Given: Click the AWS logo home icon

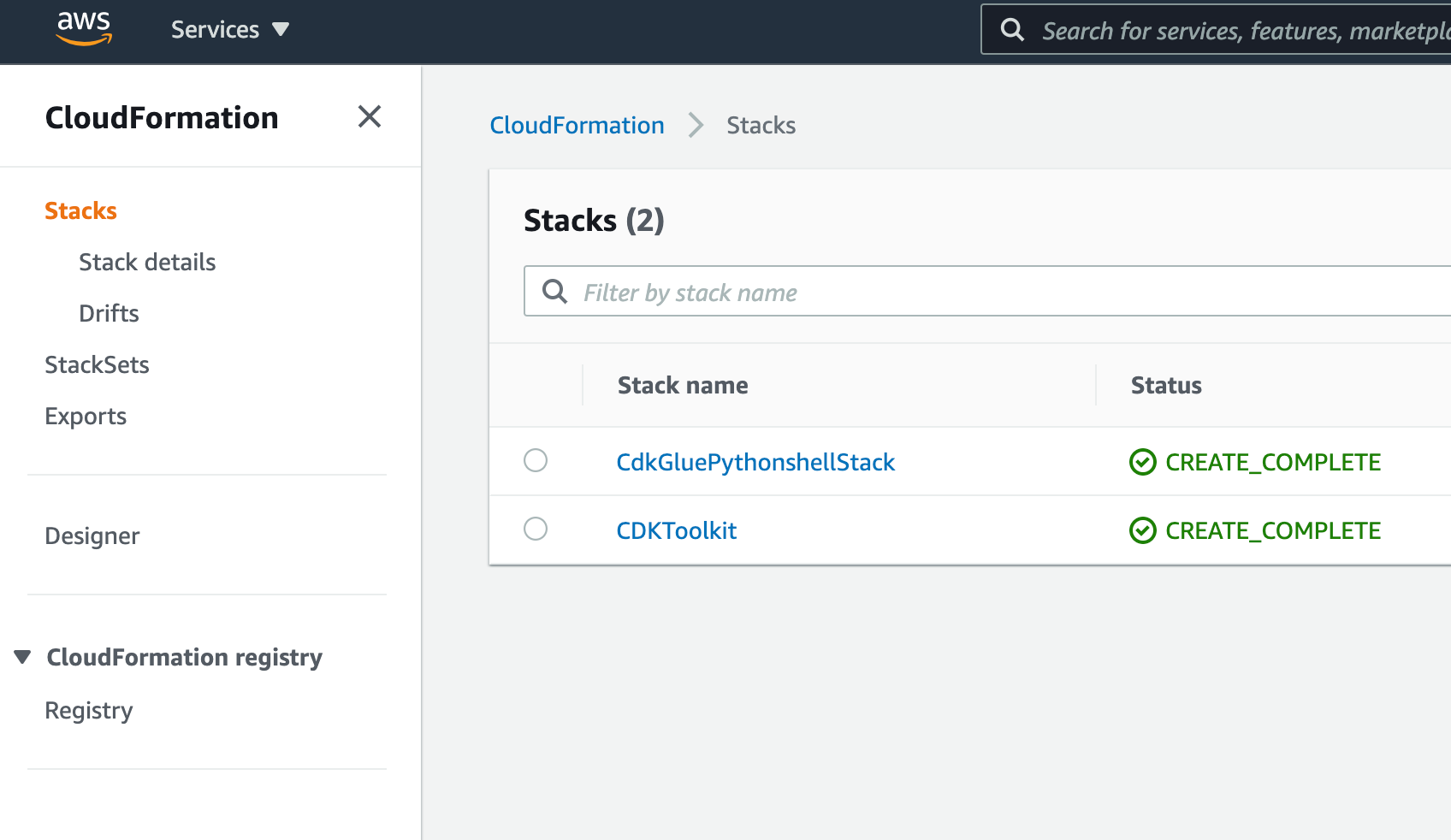Looking at the screenshot, I should click(84, 28).
